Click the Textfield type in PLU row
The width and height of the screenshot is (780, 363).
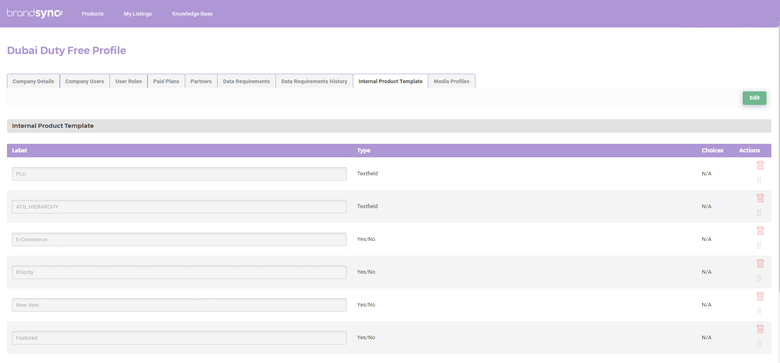click(367, 174)
